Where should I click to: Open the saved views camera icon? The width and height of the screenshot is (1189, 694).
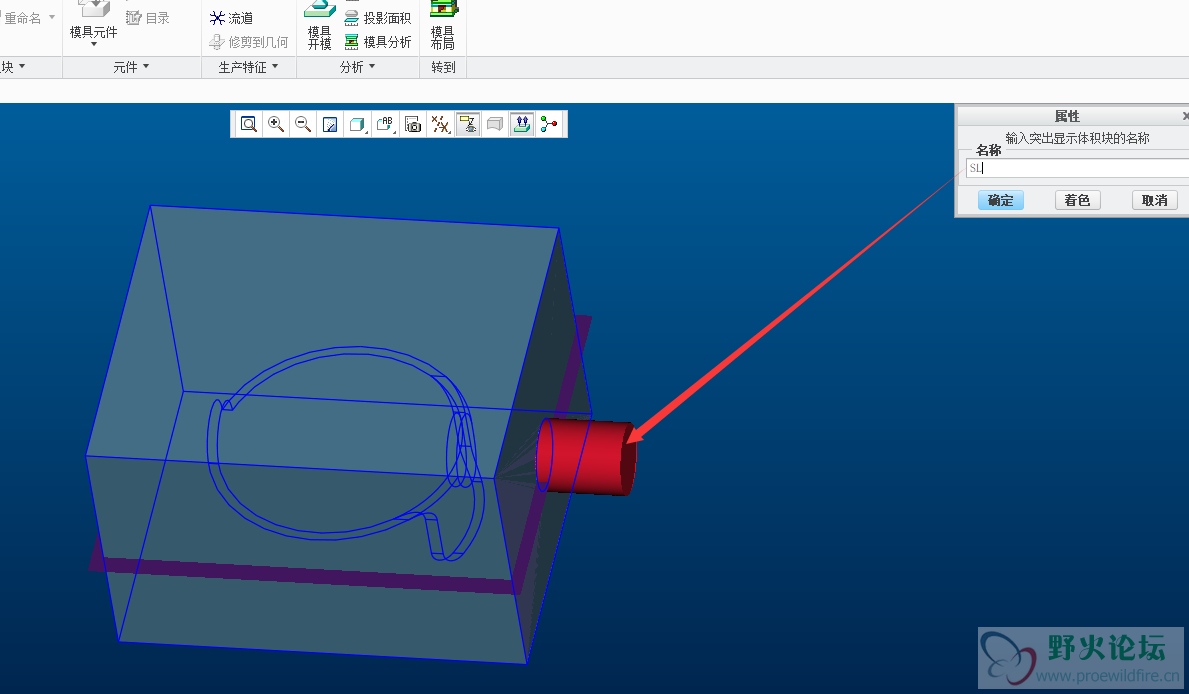pos(413,124)
